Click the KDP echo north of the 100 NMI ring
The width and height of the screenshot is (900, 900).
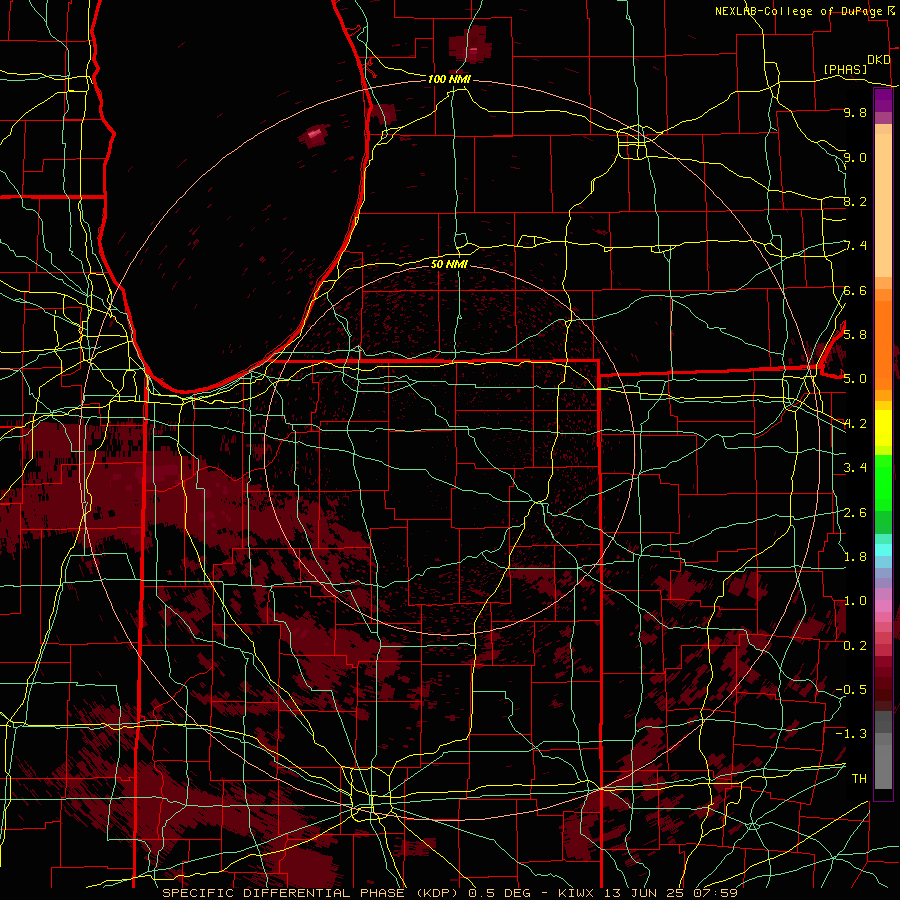tap(470, 46)
